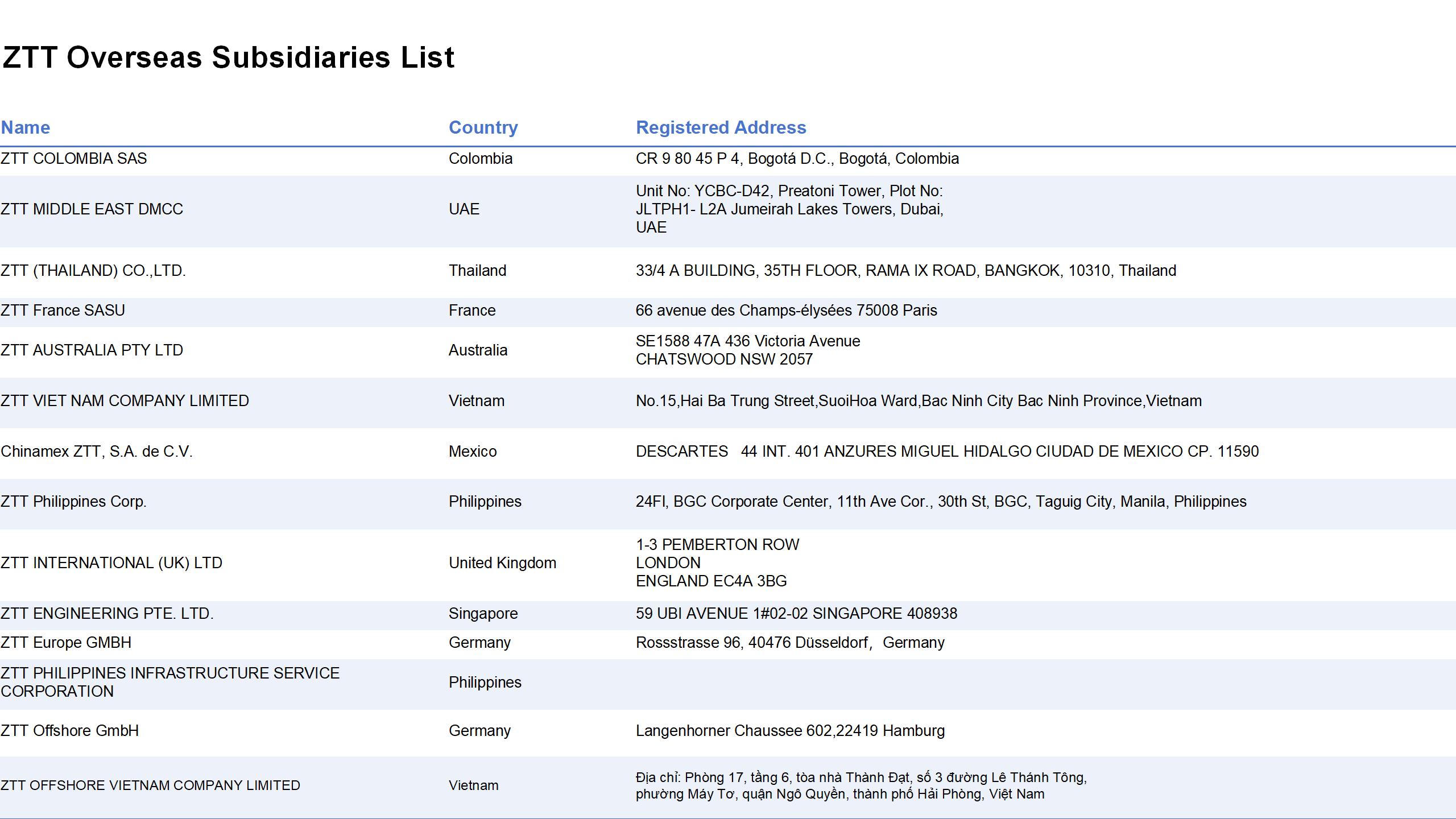
Task: Click the 'ZTT ENGINEERING PTE. LTD.' name cell
Action: pos(107,614)
